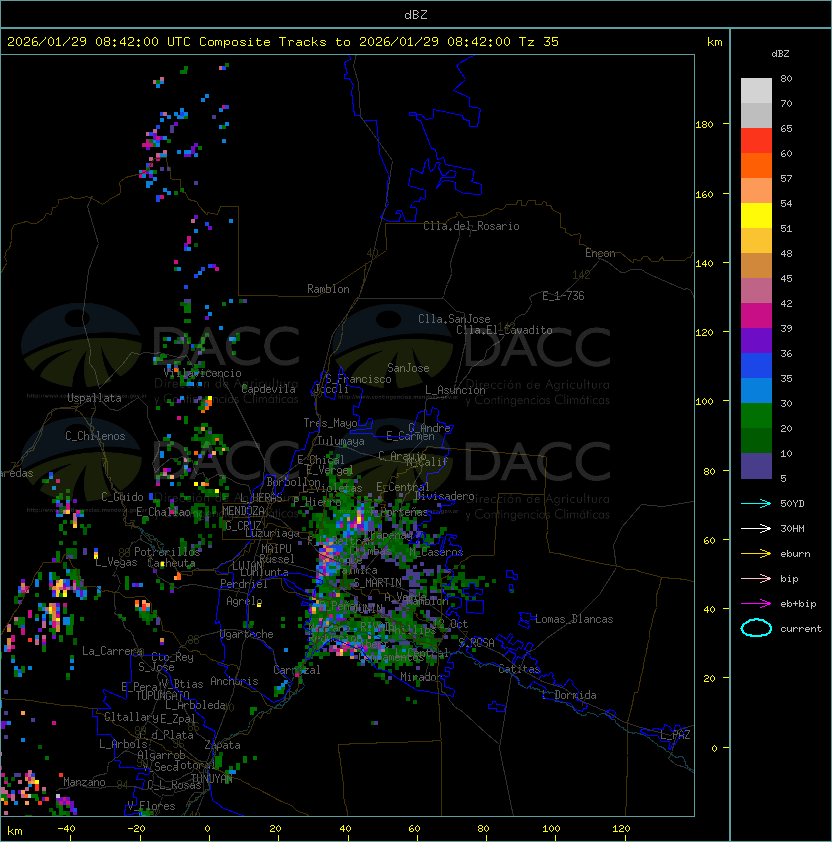Click the dBZ heading above the color scale

click(780, 54)
